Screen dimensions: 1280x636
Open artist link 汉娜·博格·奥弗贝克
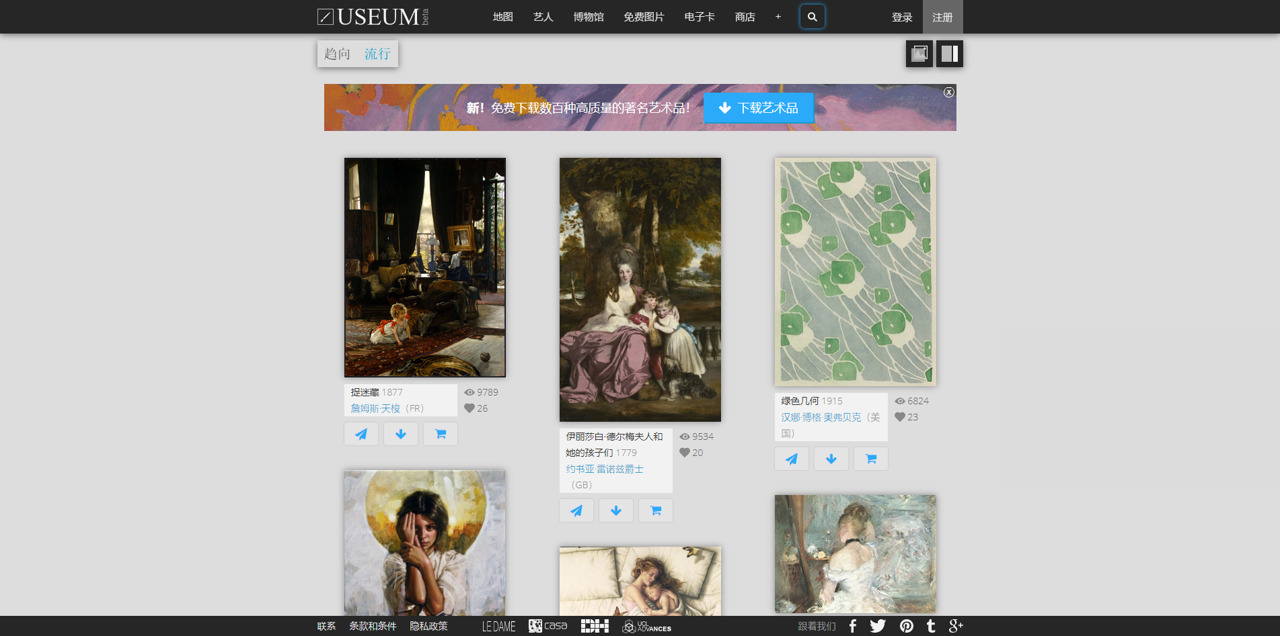[821, 417]
